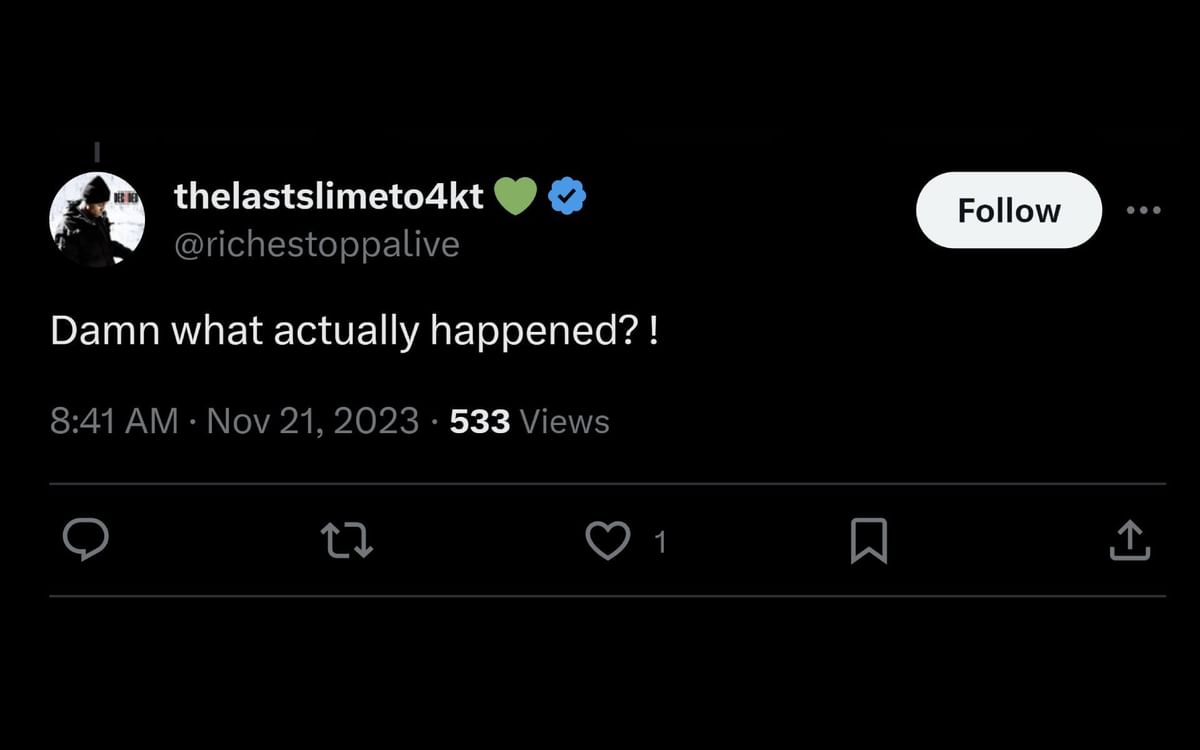Like the tweet with the heart icon
1200x750 pixels.
[x=607, y=541]
